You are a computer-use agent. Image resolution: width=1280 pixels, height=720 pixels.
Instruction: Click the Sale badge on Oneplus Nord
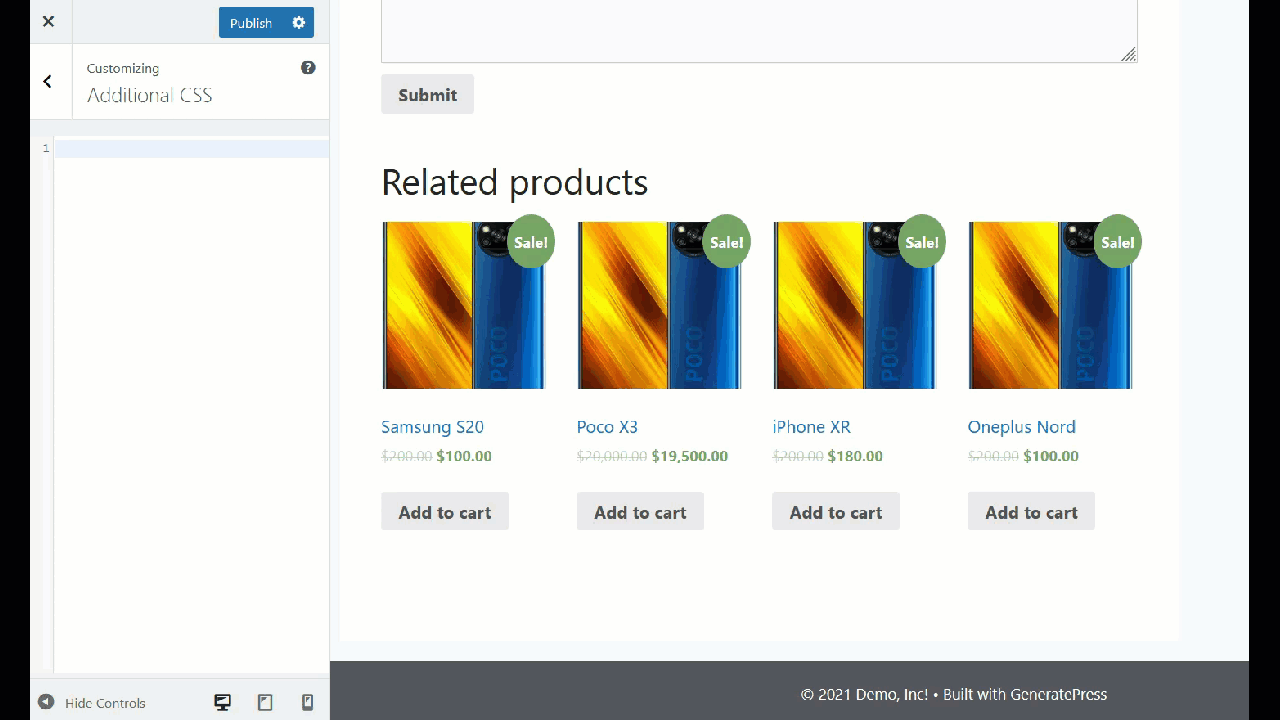(1117, 242)
